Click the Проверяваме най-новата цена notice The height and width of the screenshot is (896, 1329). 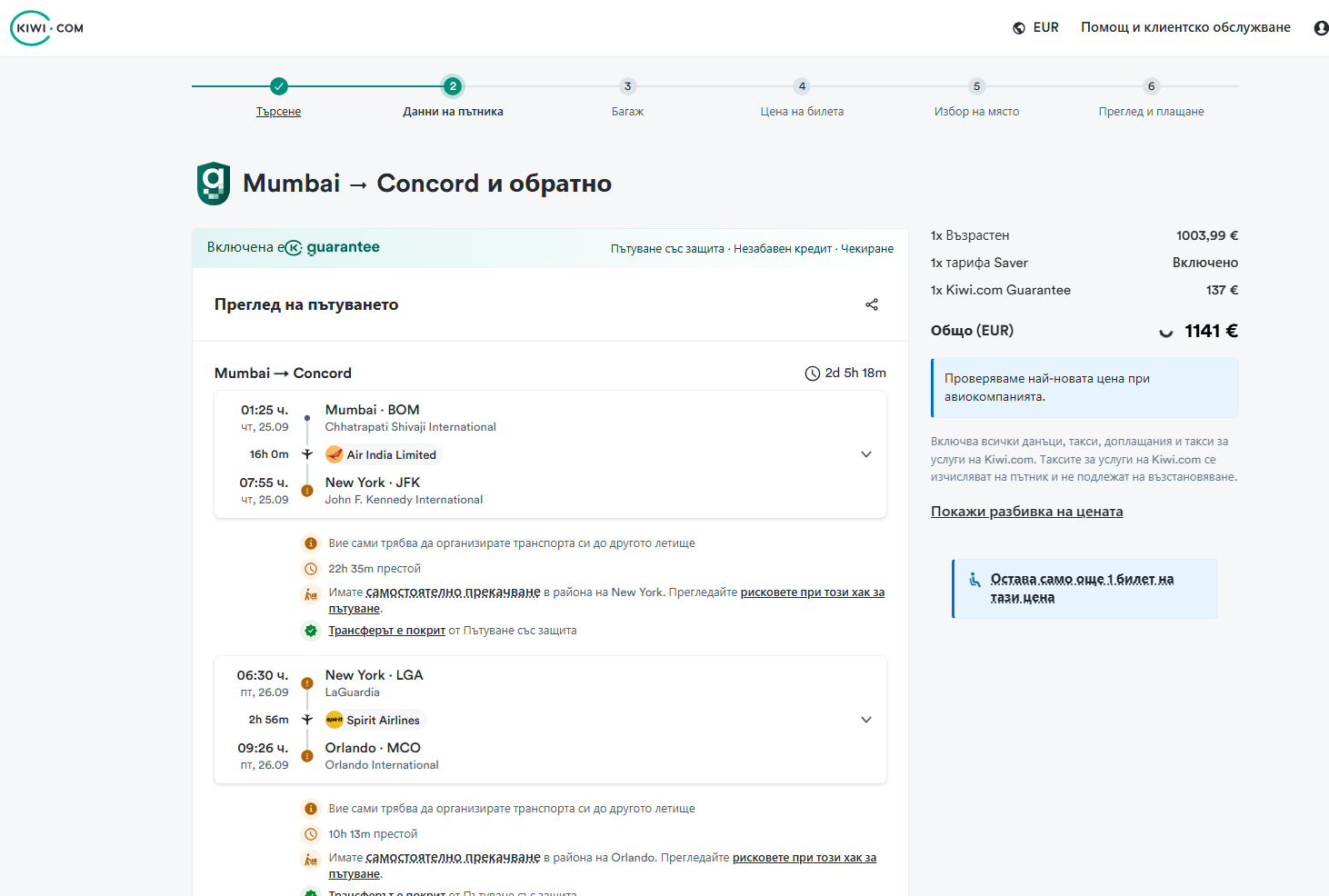coord(1085,388)
